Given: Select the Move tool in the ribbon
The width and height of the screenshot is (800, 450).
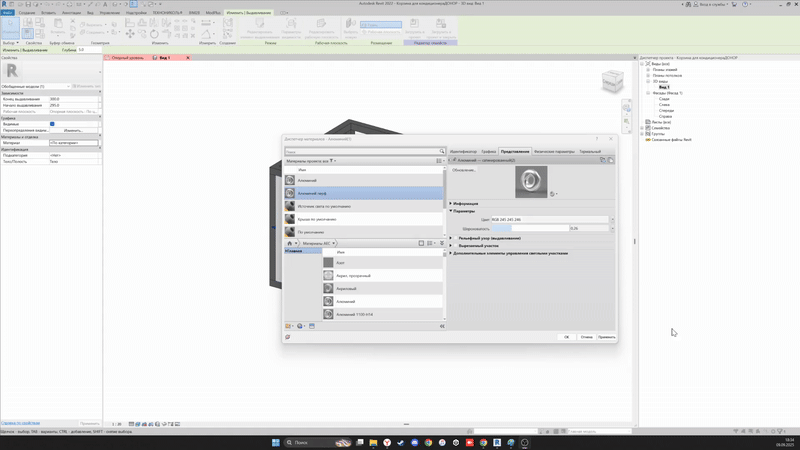Looking at the screenshot, I should (130, 34).
